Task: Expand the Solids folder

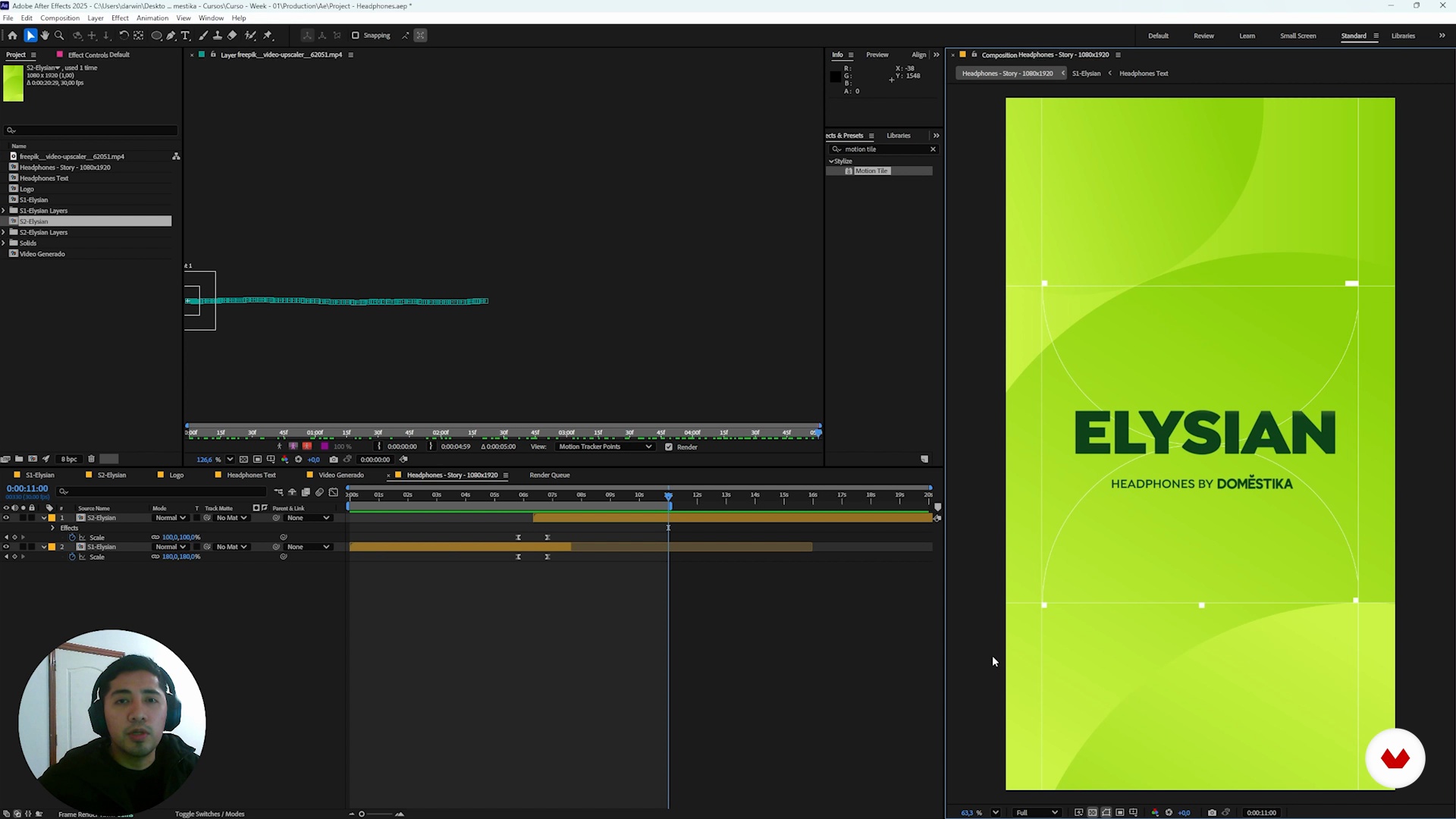Action: pos(4,243)
